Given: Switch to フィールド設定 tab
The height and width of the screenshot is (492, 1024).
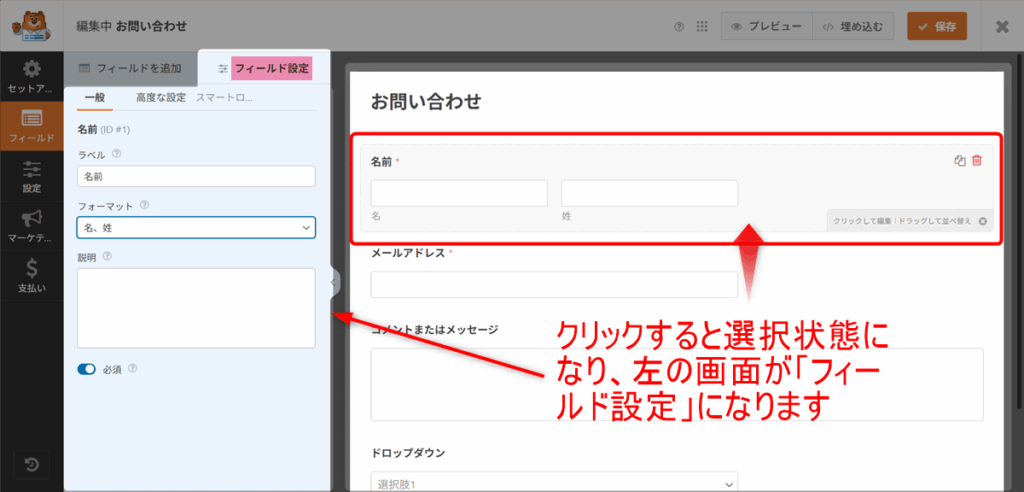Looking at the screenshot, I should coord(264,68).
